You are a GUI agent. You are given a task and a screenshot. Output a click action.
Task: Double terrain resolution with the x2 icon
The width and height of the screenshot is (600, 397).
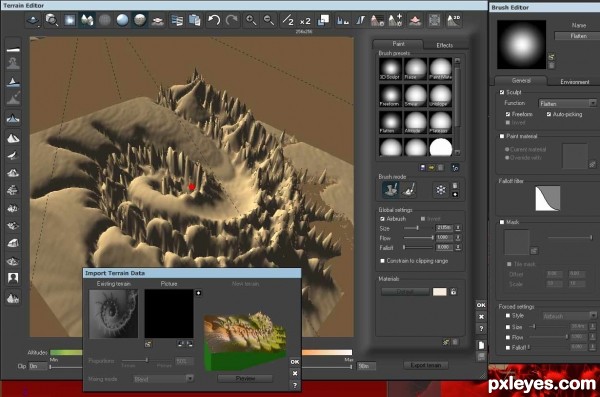point(305,21)
